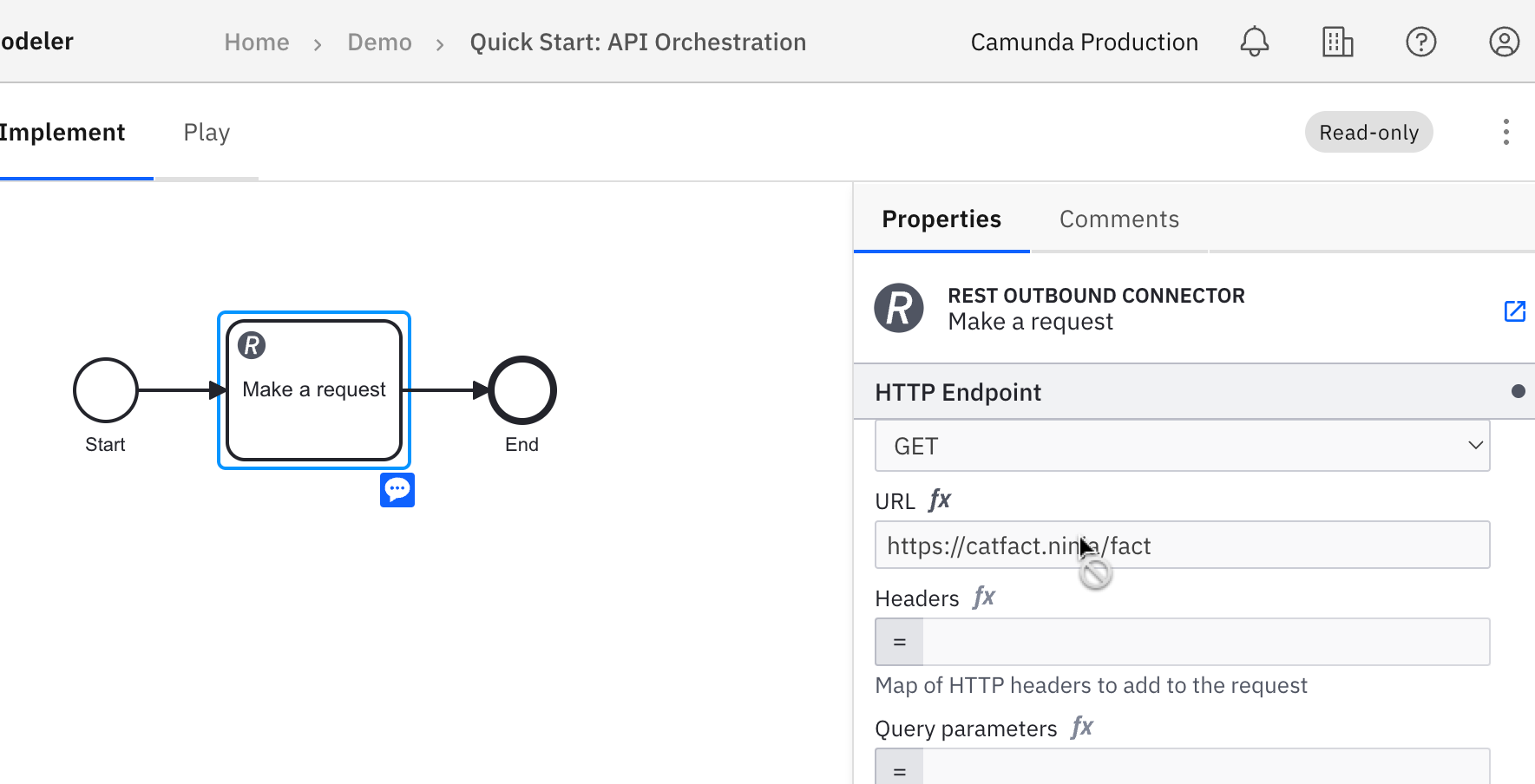Click the REST connector icon in Properties
This screenshot has height=784, width=1535.
(898, 308)
